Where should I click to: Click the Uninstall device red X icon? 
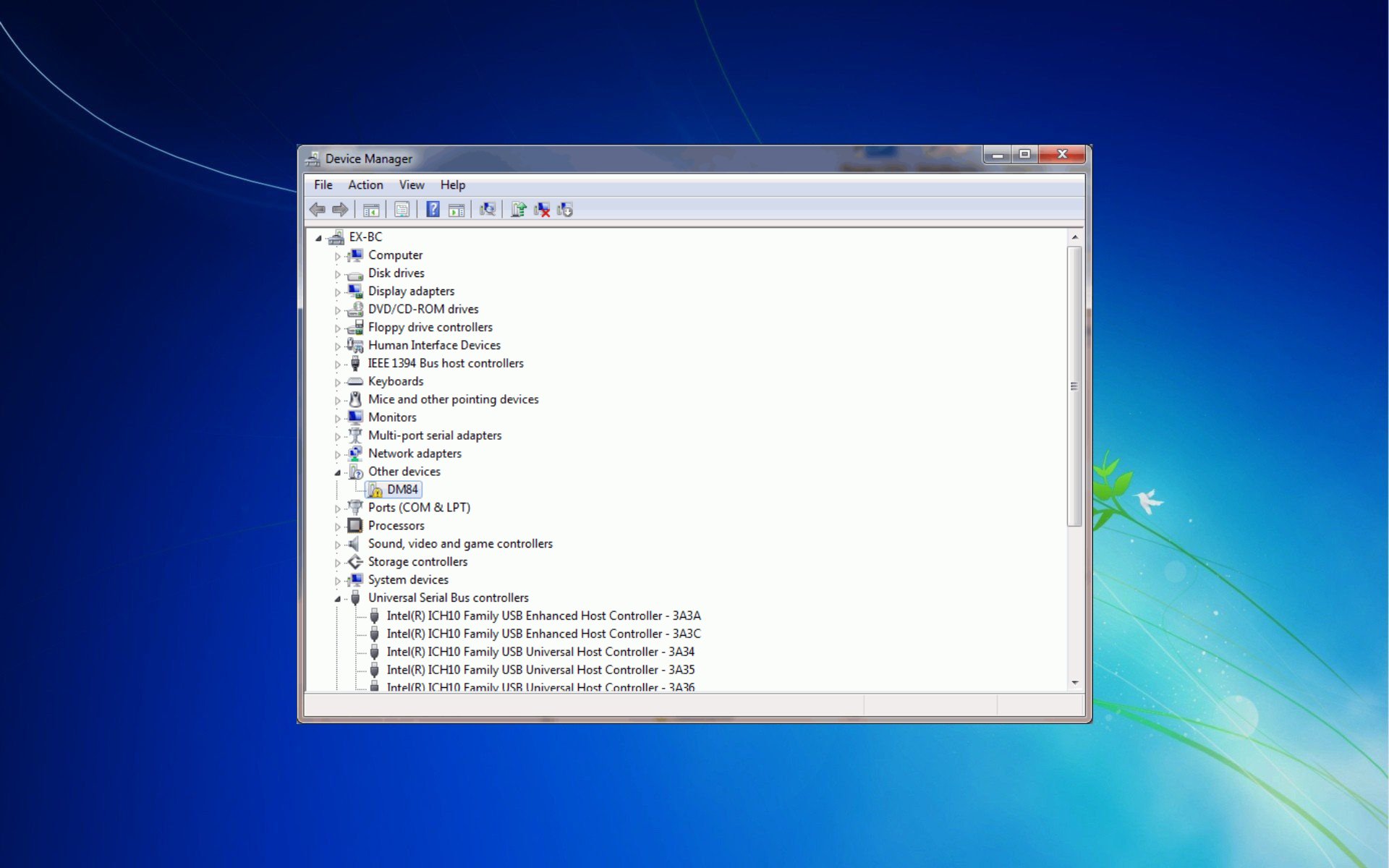(x=542, y=210)
